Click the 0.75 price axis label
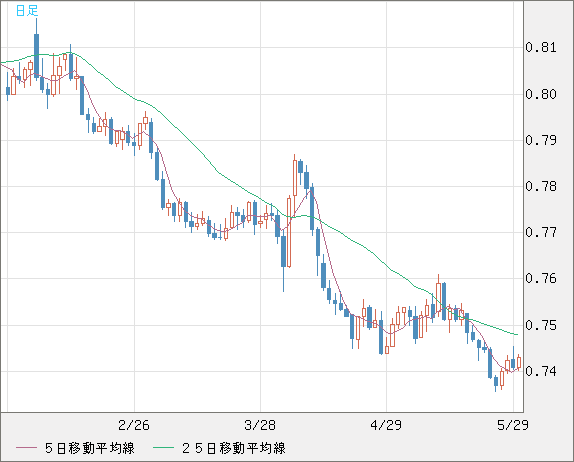 tap(541, 325)
